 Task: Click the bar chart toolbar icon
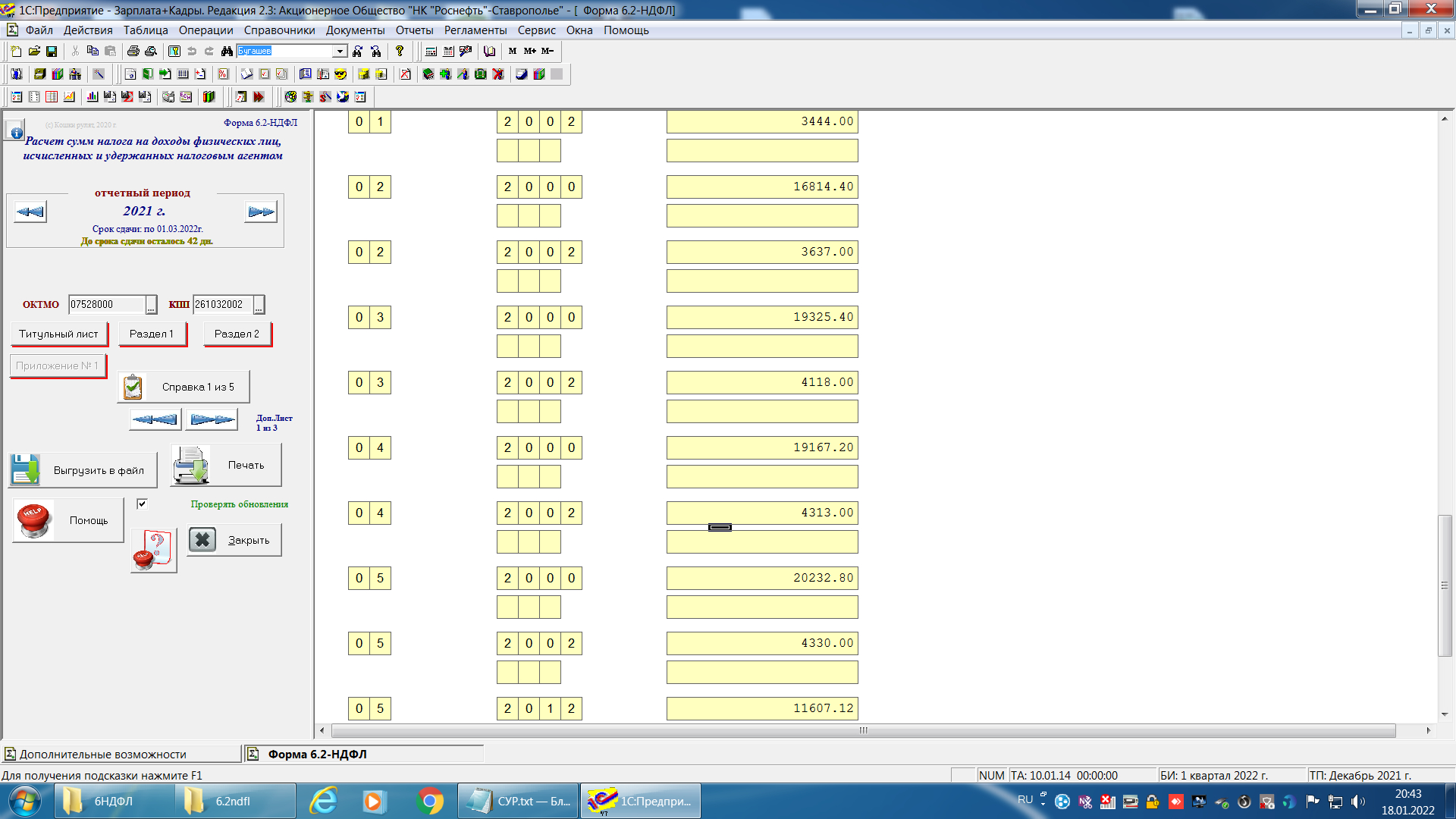point(93,97)
